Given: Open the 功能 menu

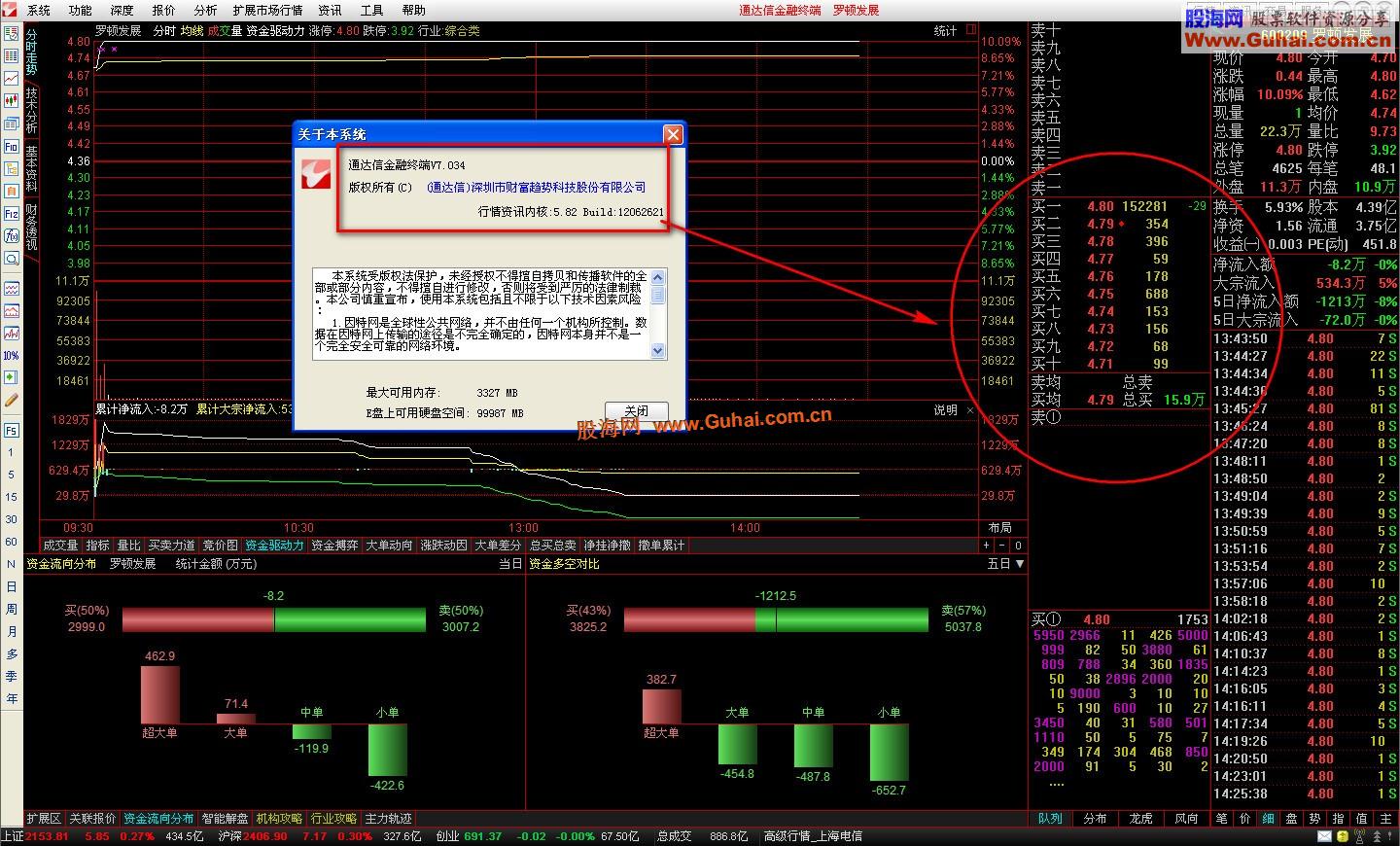Looking at the screenshot, I should [x=80, y=10].
